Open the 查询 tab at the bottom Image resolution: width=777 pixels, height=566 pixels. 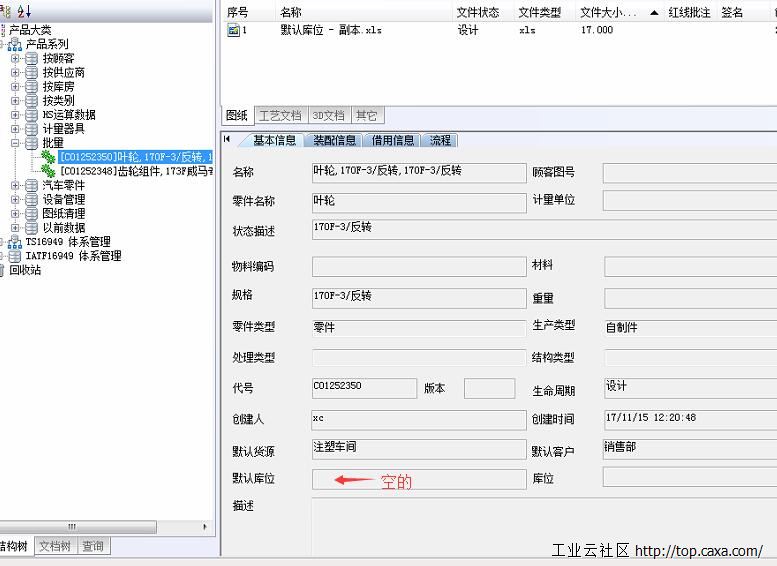93,546
